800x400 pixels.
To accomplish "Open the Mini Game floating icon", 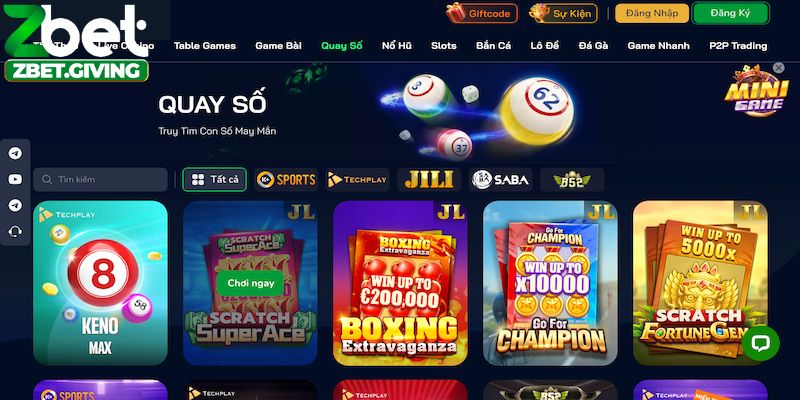I will pyautogui.click(x=756, y=91).
